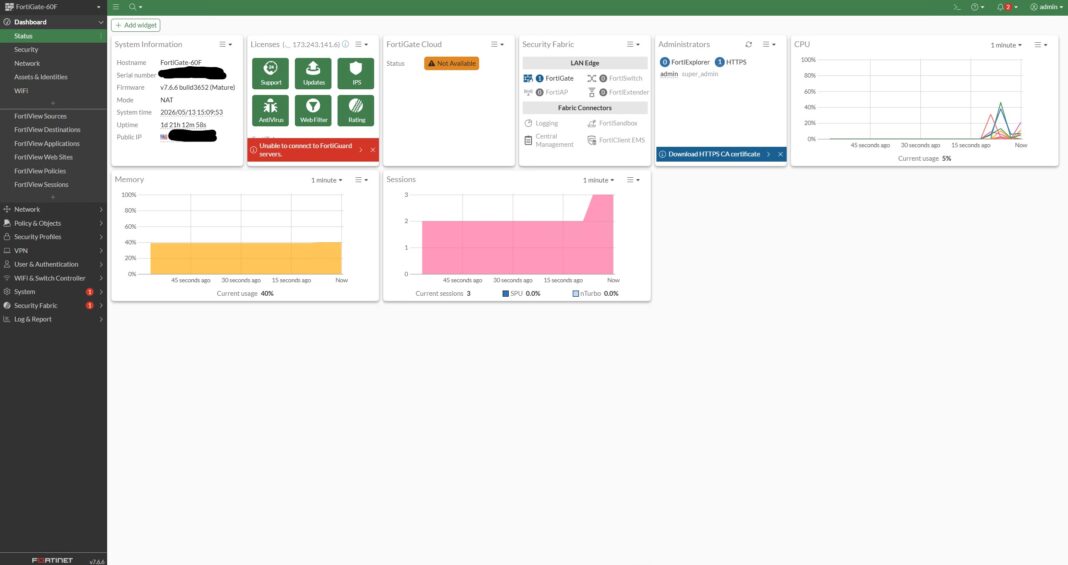This screenshot has height=565, width=1068.
Task: Click the Fortinet logo at sidebar bottom
Action: pyautogui.click(x=52, y=560)
